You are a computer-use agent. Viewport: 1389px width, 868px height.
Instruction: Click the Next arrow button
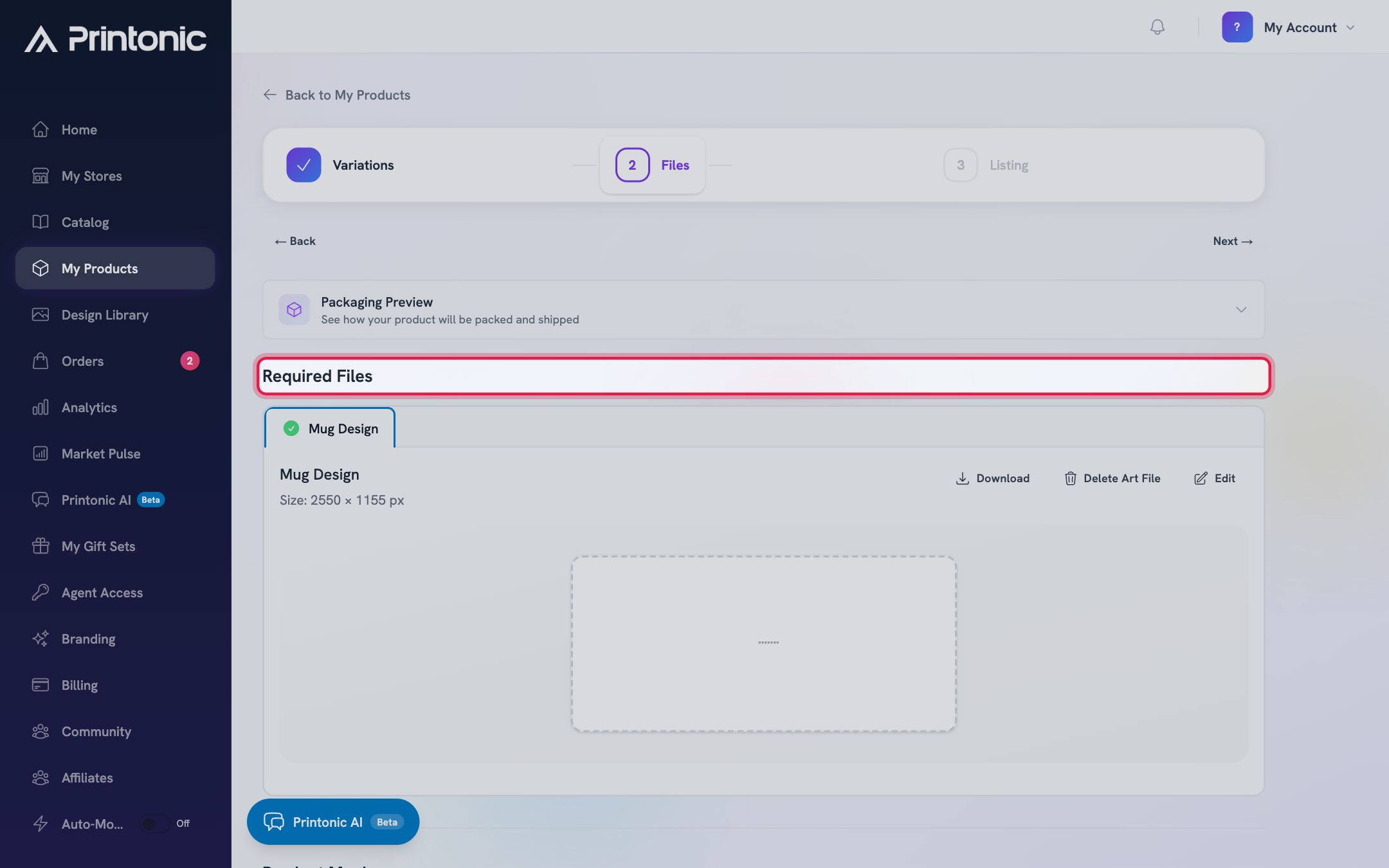[x=1233, y=241]
